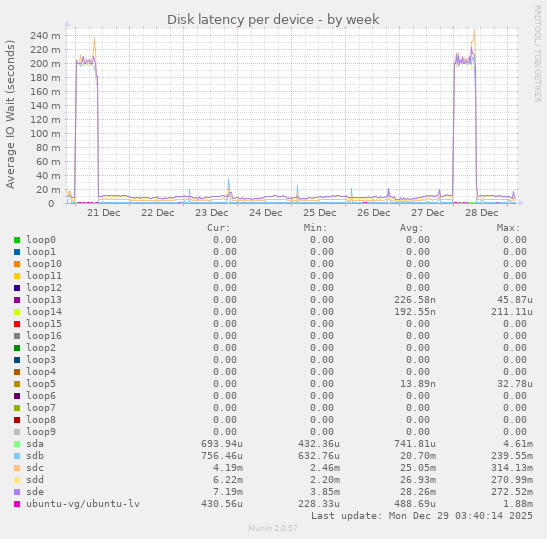Image resolution: width=547 pixels, height=539 pixels.
Task: Click ubuntu-lv min value '228.33u'
Action: (x=319, y=504)
